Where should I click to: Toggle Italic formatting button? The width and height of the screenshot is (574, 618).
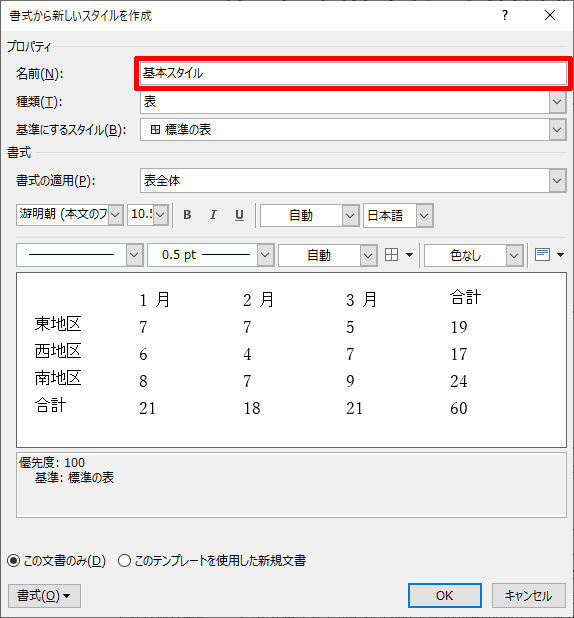[x=213, y=215]
